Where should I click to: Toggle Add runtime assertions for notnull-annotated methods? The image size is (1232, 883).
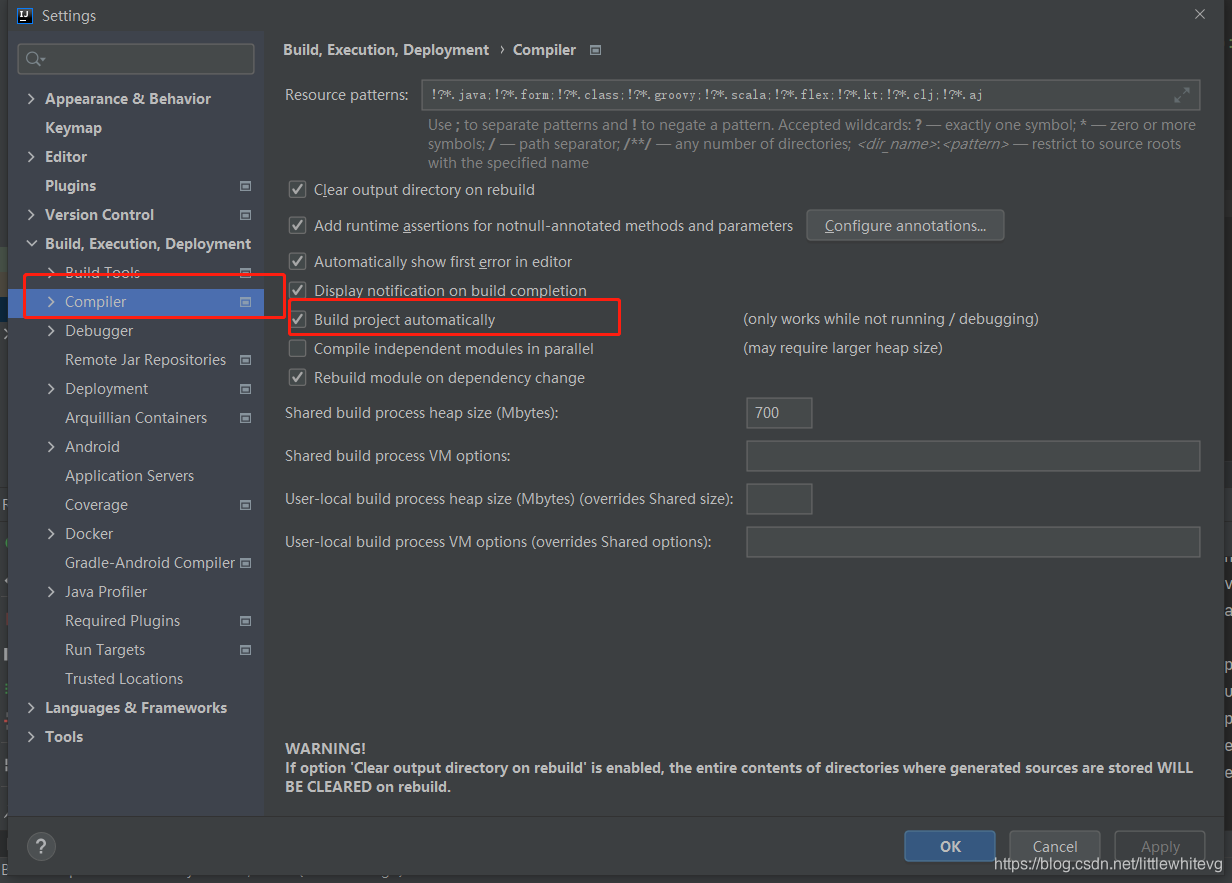pyautogui.click(x=297, y=226)
